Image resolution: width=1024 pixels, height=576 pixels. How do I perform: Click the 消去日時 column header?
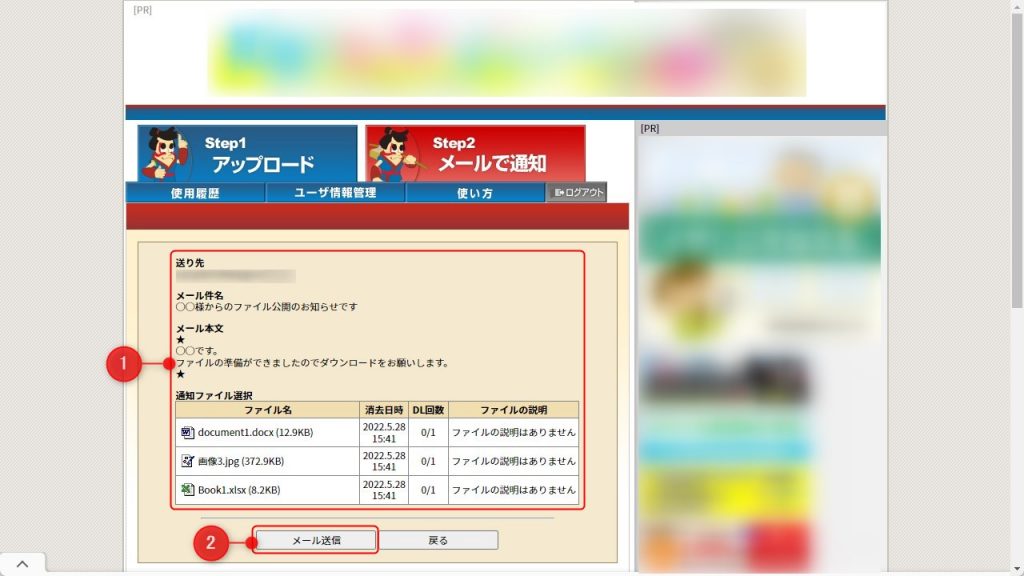click(384, 410)
